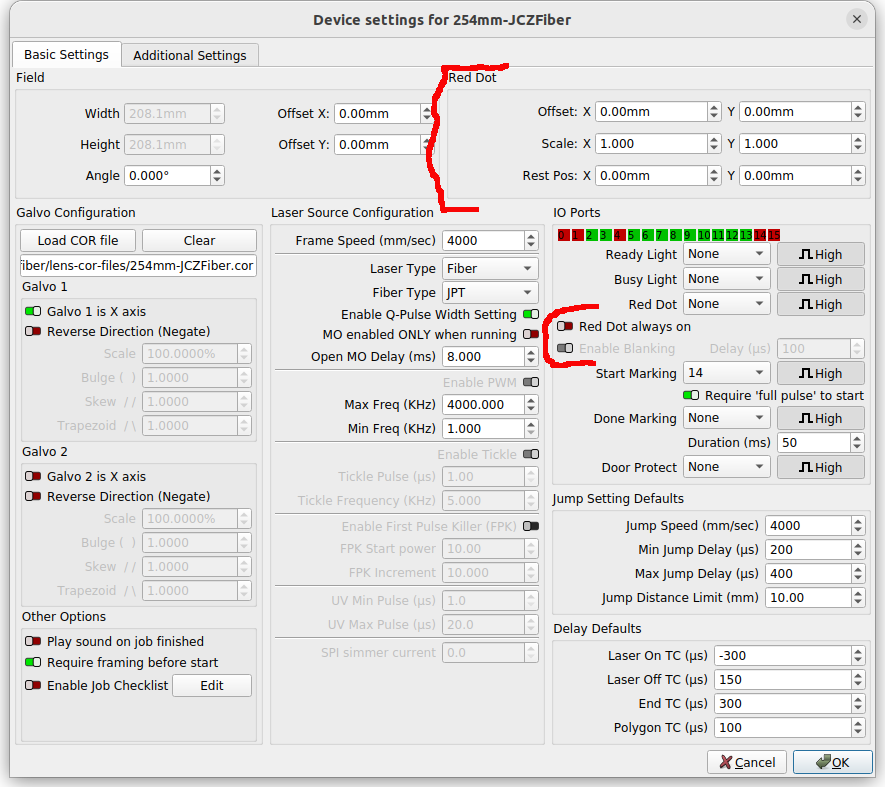Click Laser On TC field
The width and height of the screenshot is (885, 787).
pos(783,655)
